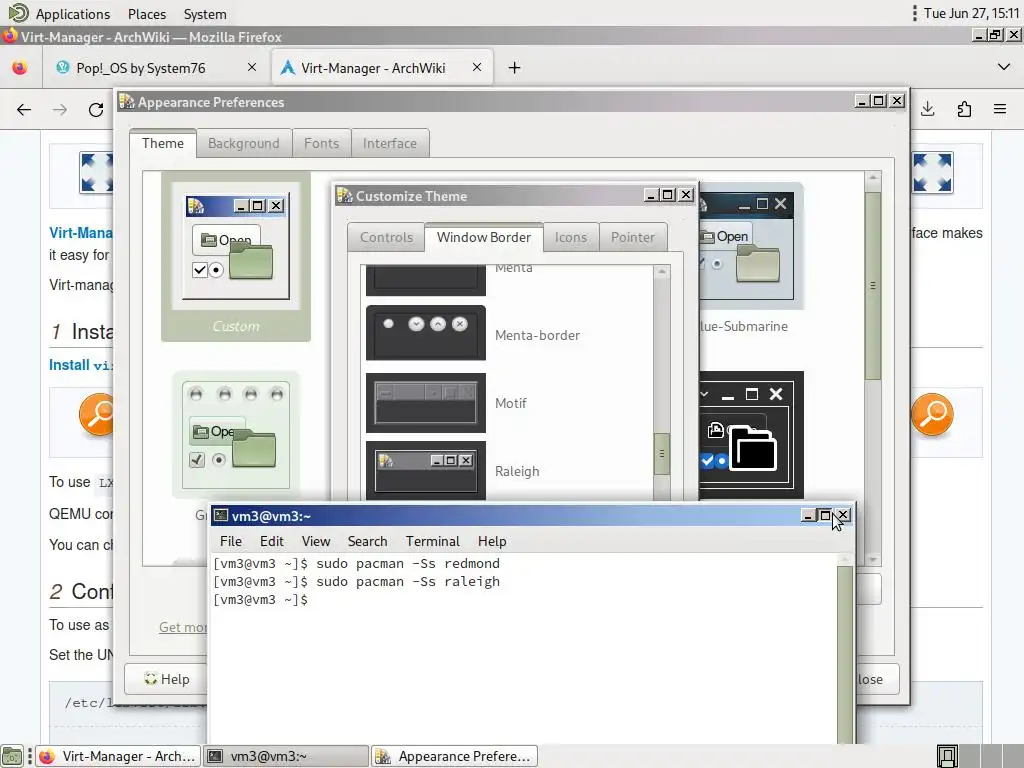Open the Controls tab in Customize Theme
This screenshot has width=1024, height=768.
pos(386,238)
